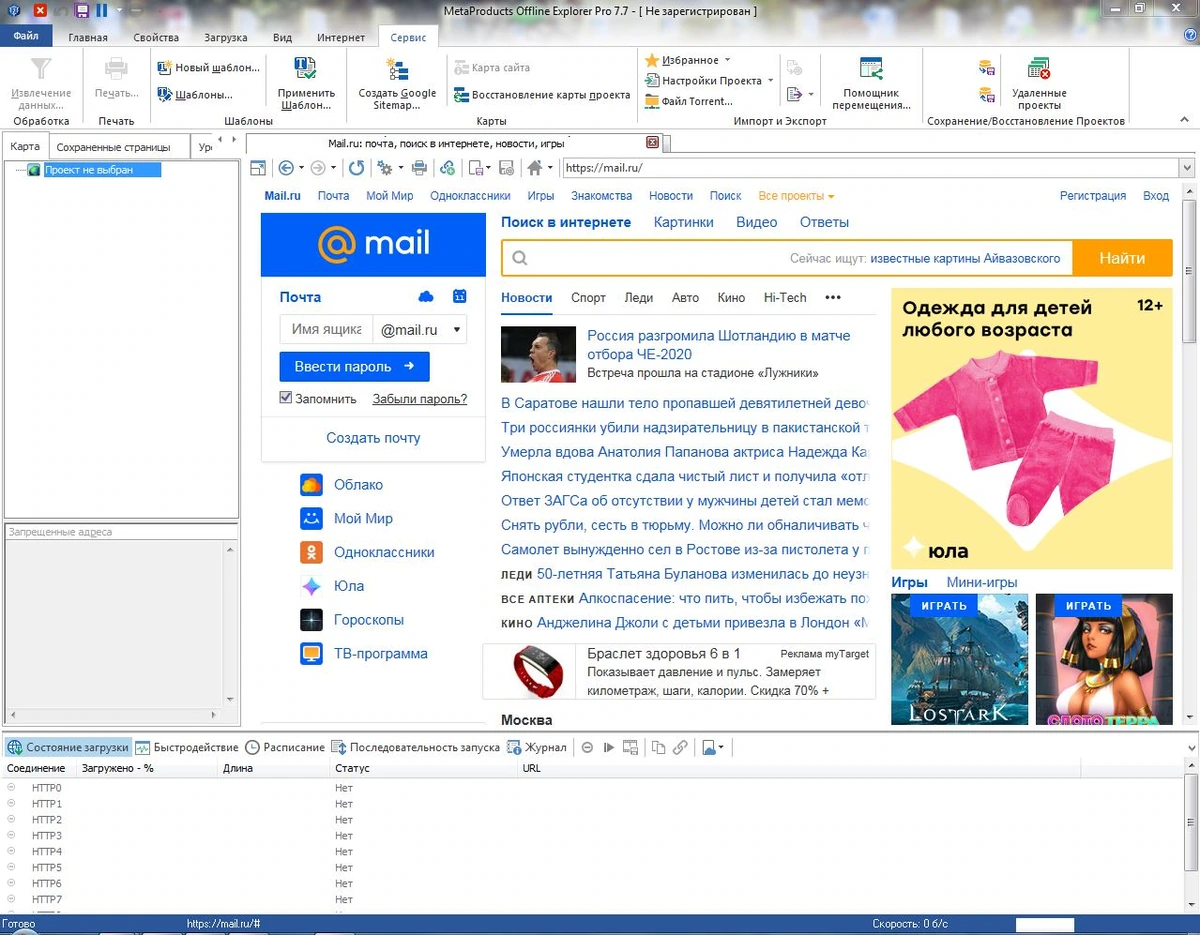The image size is (1200, 935).
Task: Click the Создать почту link
Action: coord(373,438)
